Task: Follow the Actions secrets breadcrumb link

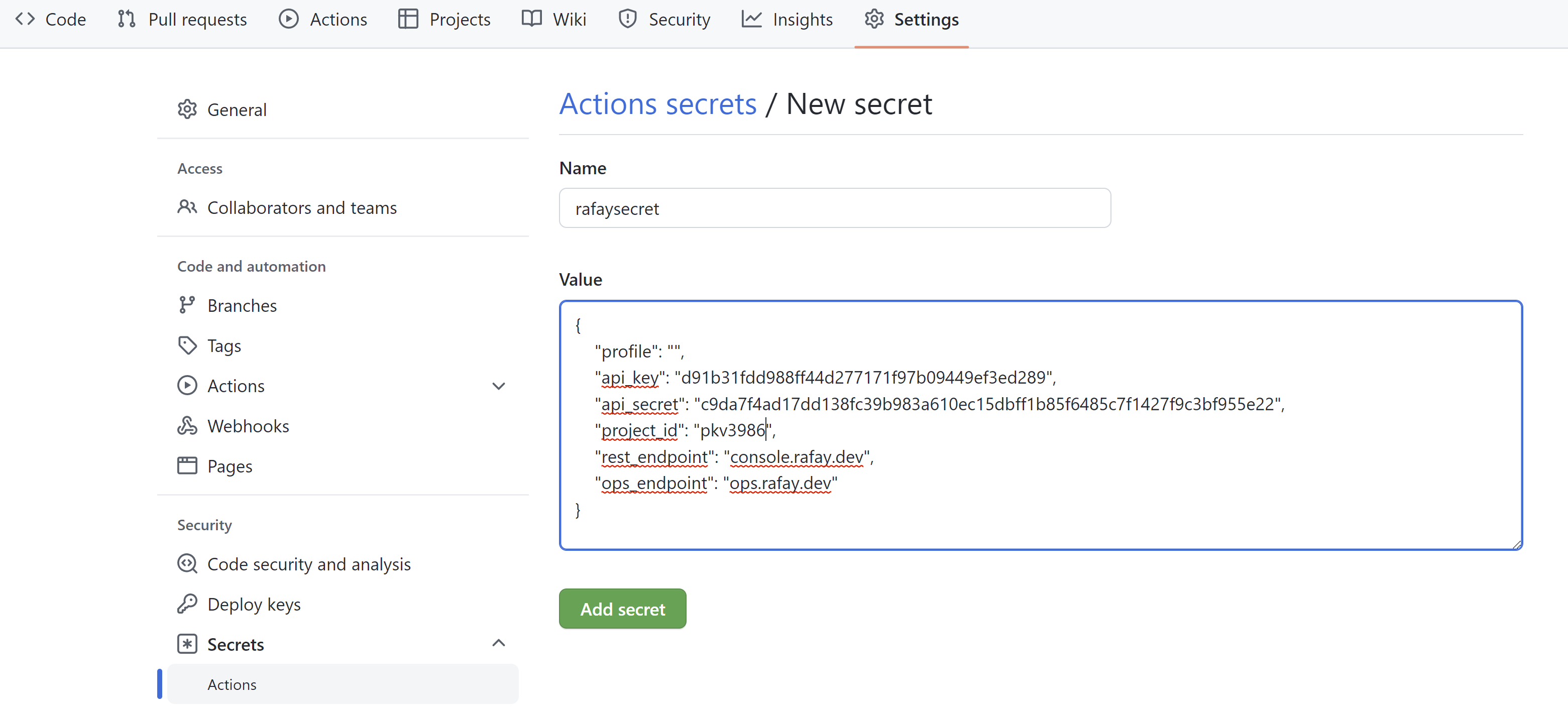Action: [658, 104]
